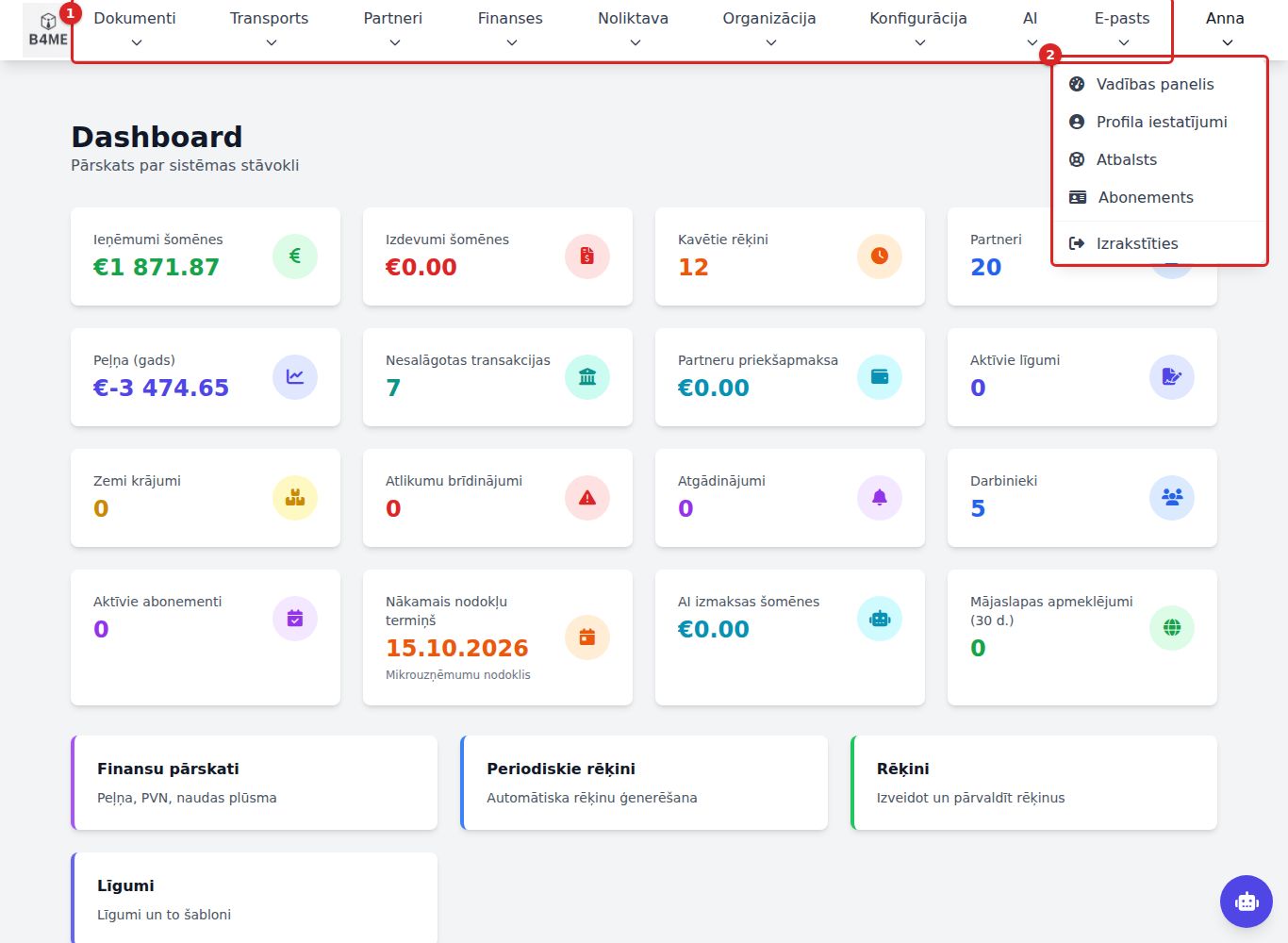Open the E-pasts dropdown
Viewport: 1288px width, 943px height.
pos(1122,29)
